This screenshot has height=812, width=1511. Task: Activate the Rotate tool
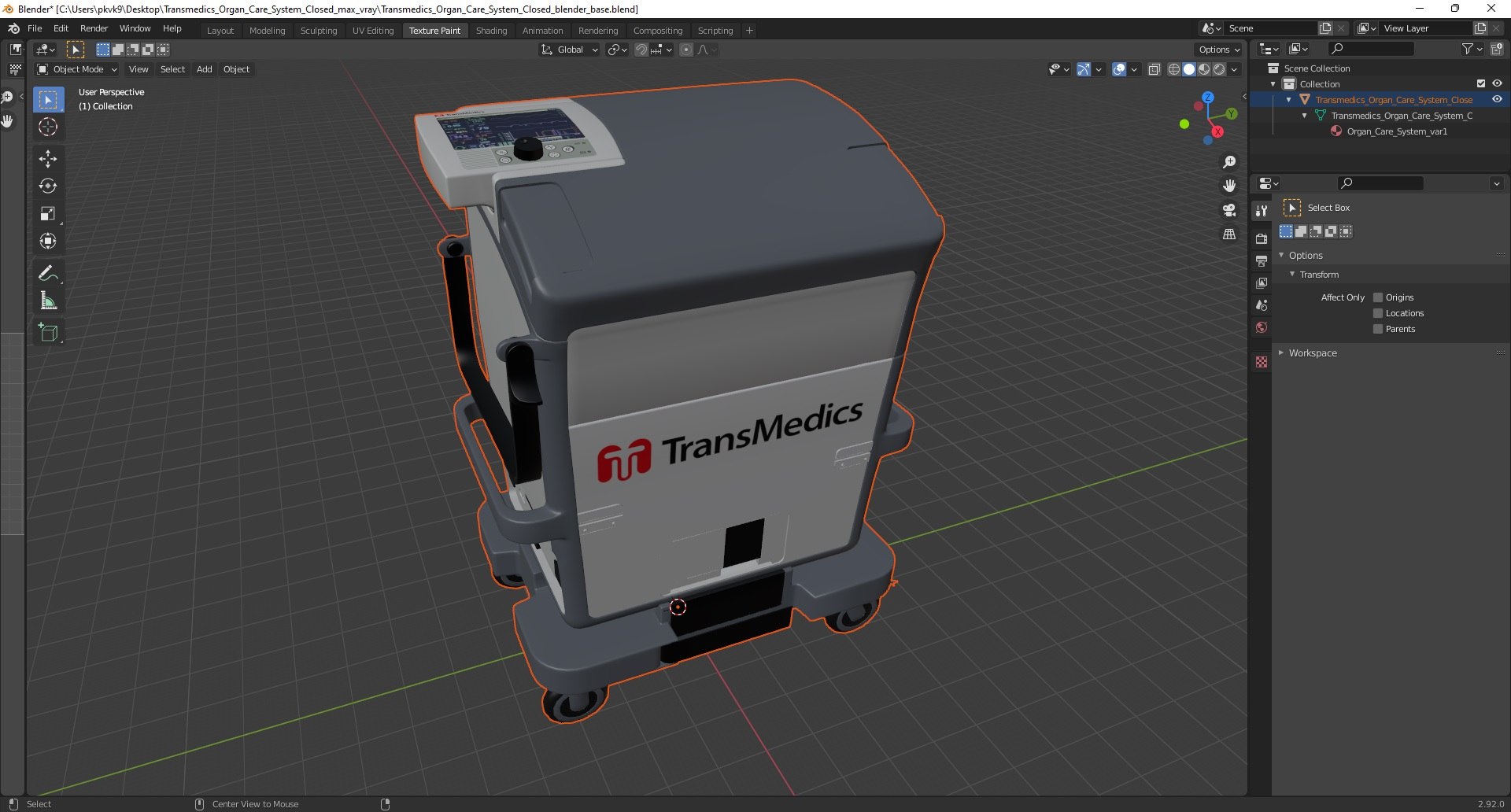coord(48,186)
